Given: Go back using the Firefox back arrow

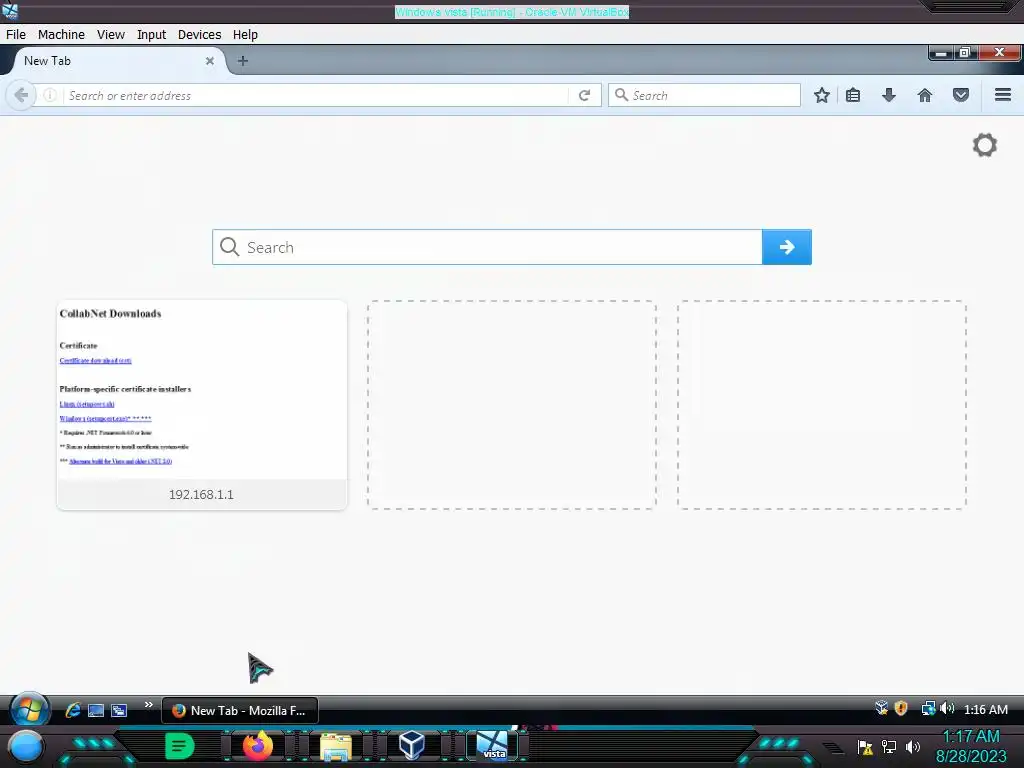Looking at the screenshot, I should (21, 95).
